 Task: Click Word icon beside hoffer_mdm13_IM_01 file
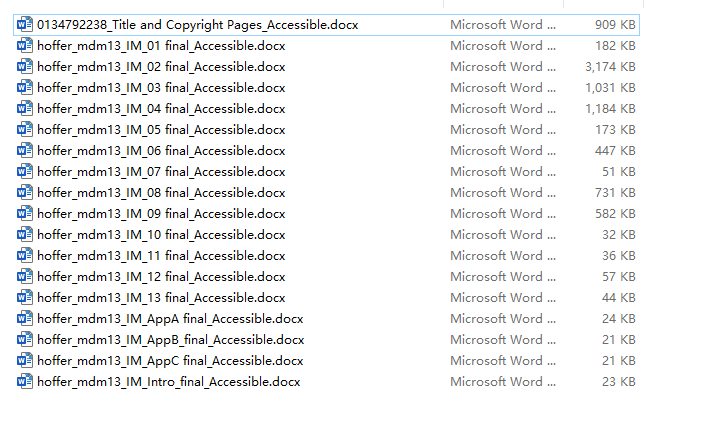(x=25, y=45)
